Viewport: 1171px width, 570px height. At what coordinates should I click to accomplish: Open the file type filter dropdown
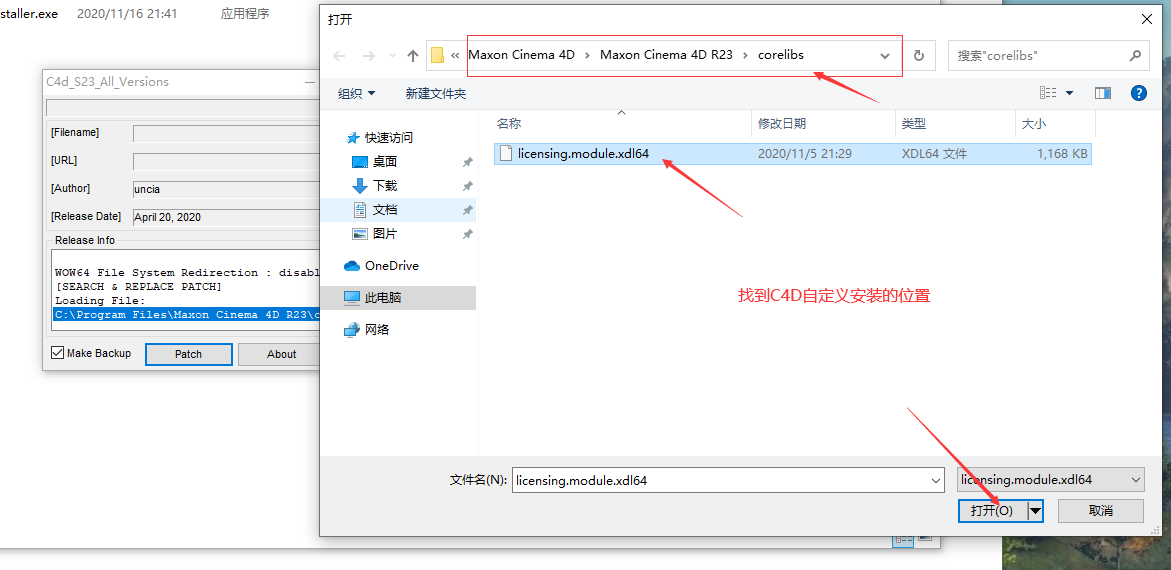[1050, 480]
